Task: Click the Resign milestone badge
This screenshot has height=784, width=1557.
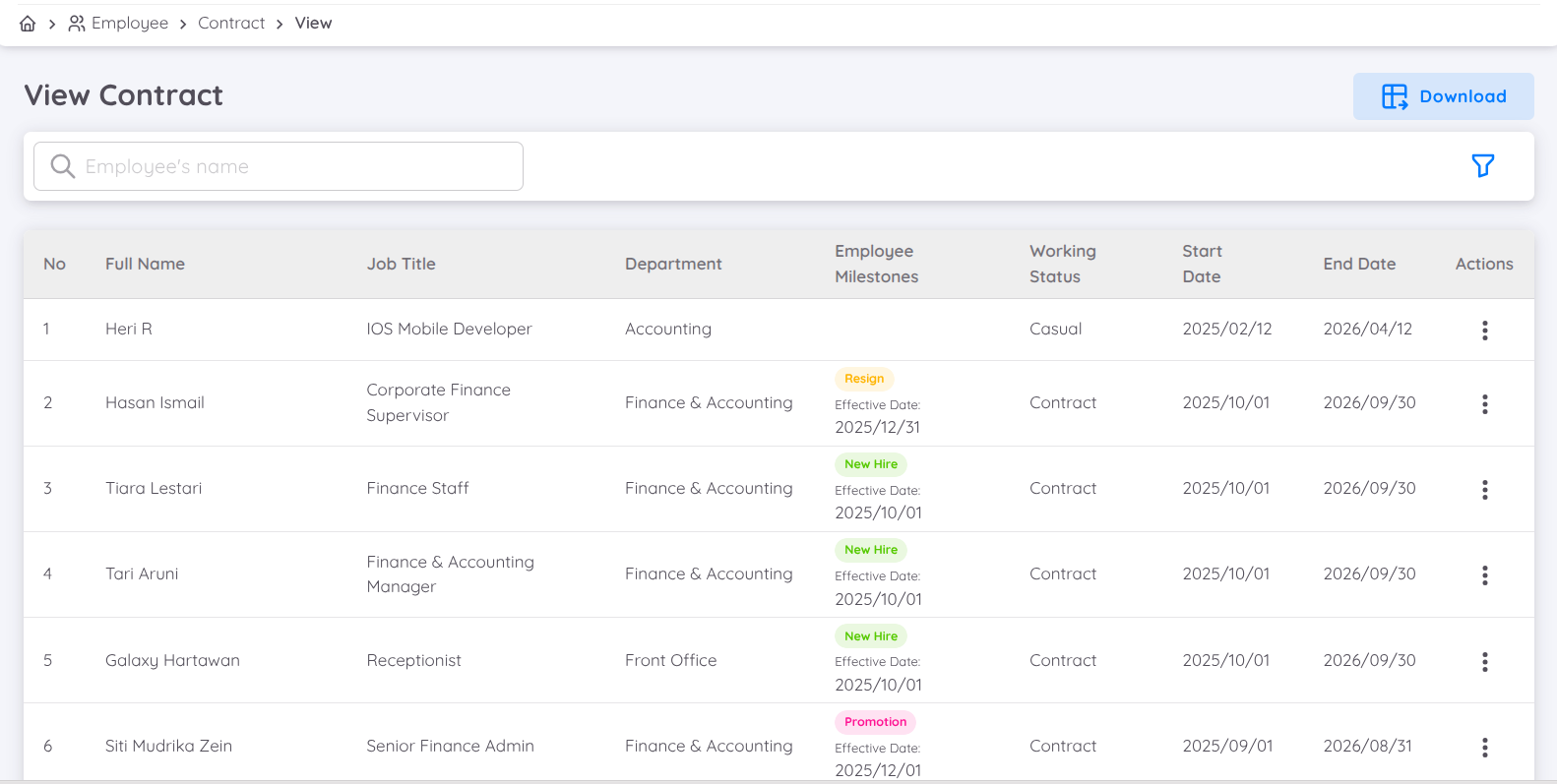Action: 864,379
